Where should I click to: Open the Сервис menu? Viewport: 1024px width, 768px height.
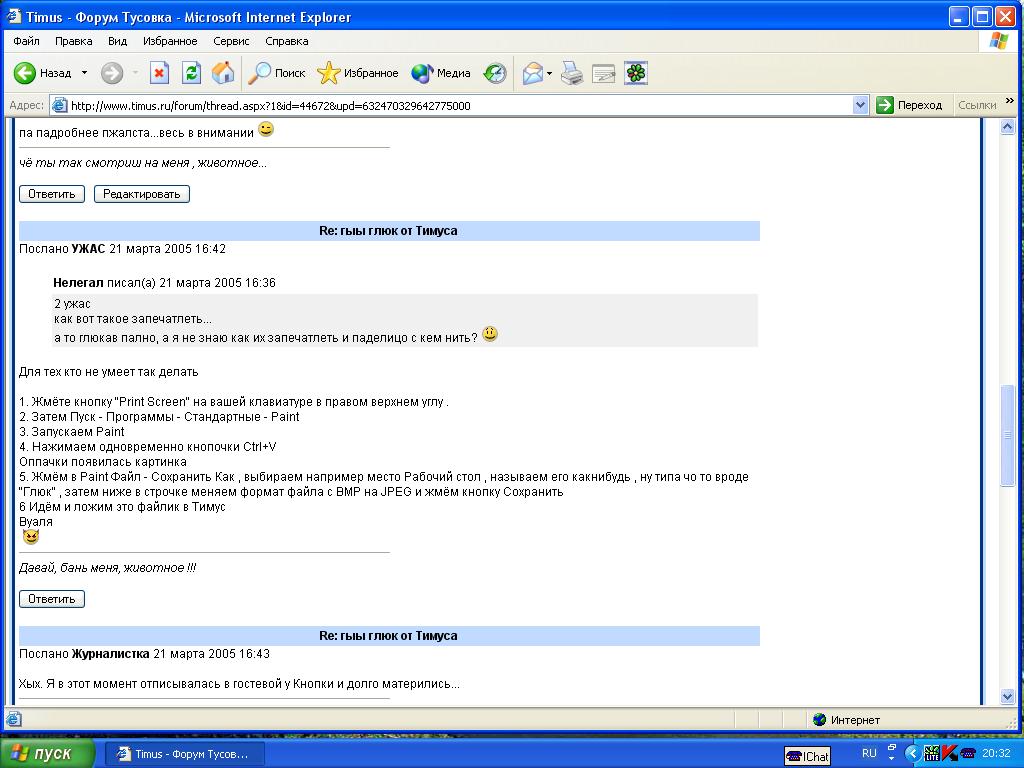231,41
